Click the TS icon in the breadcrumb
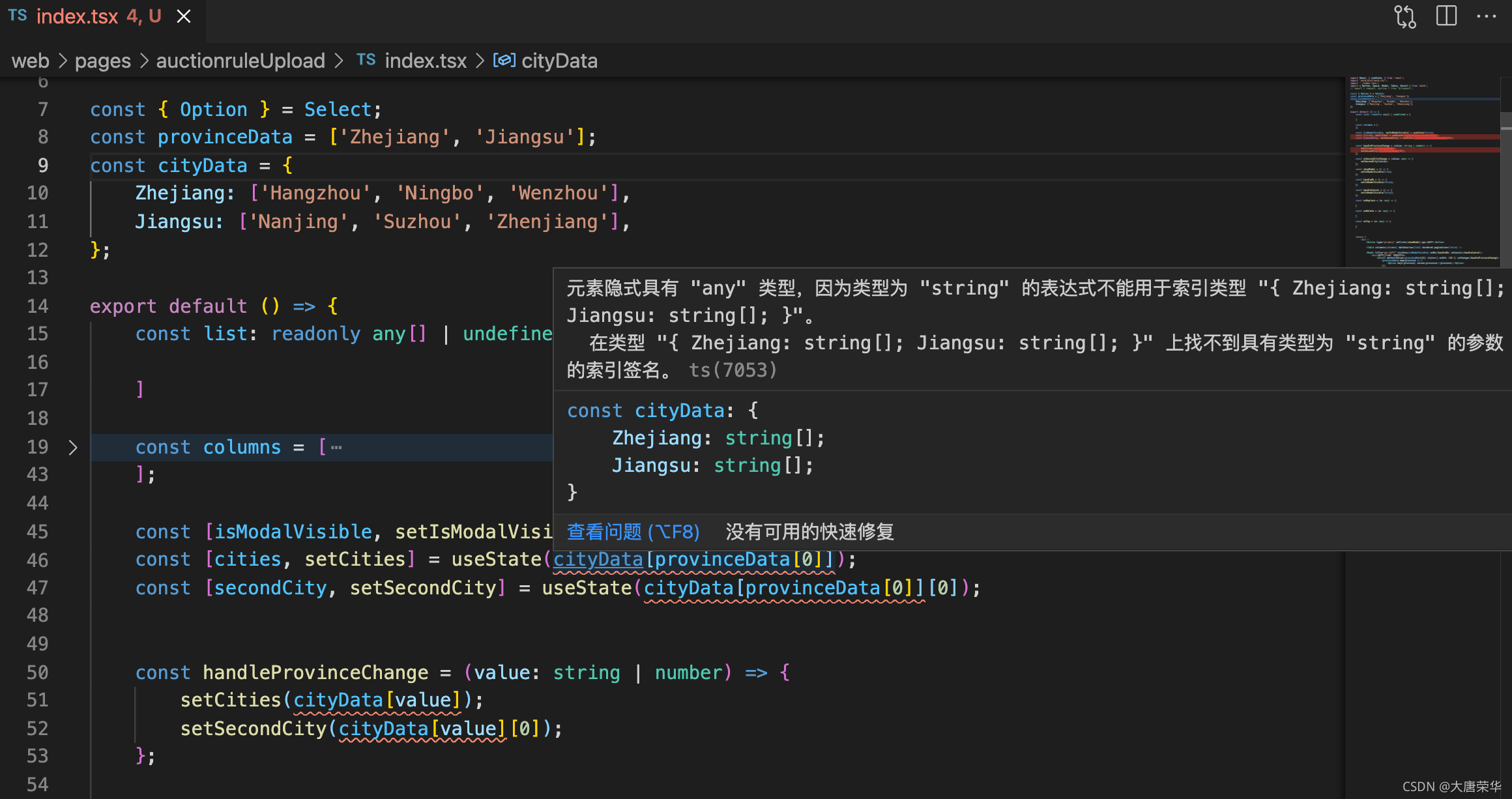The width and height of the screenshot is (1512, 799). click(x=366, y=60)
